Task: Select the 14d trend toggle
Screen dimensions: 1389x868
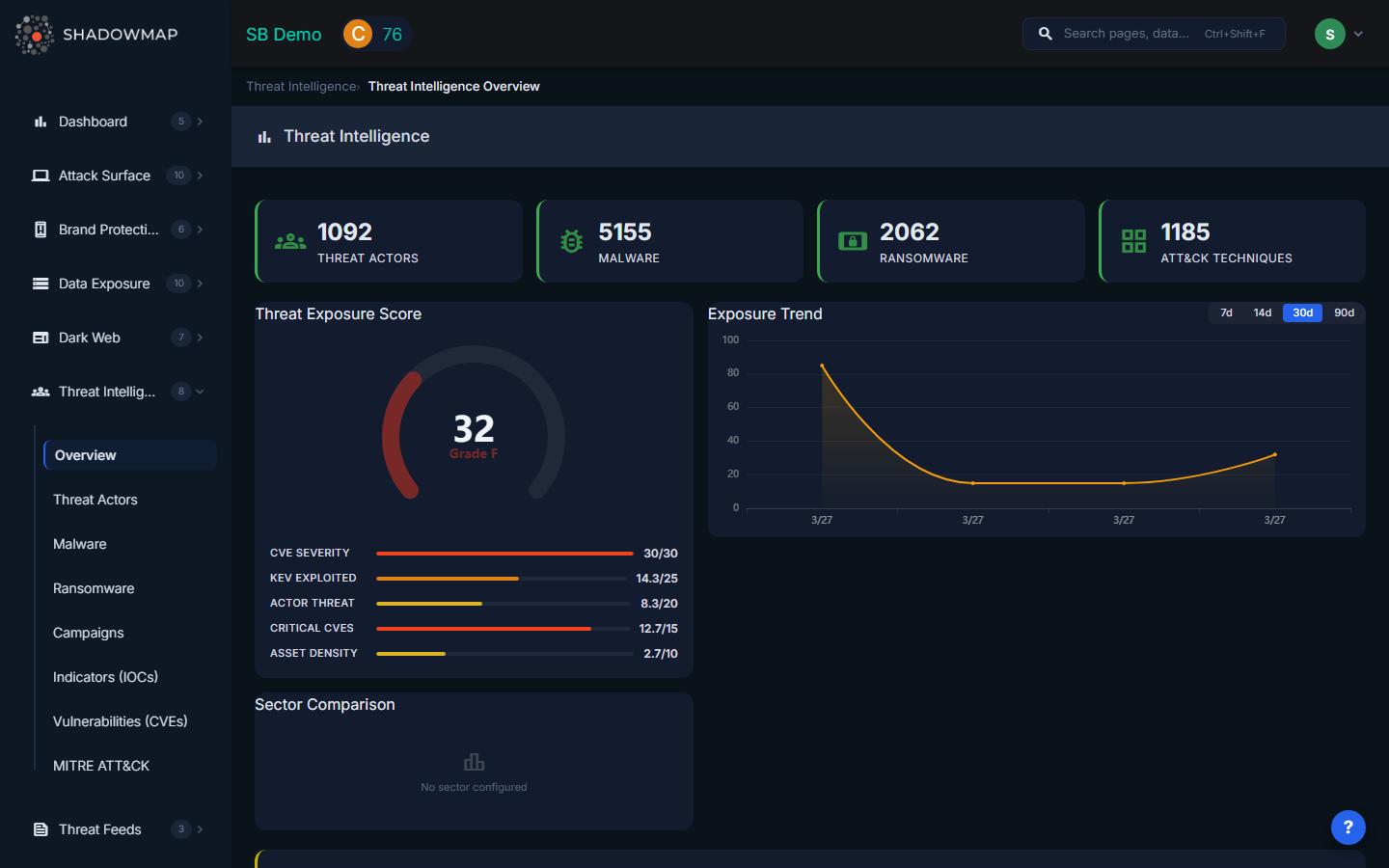Action: click(1263, 312)
